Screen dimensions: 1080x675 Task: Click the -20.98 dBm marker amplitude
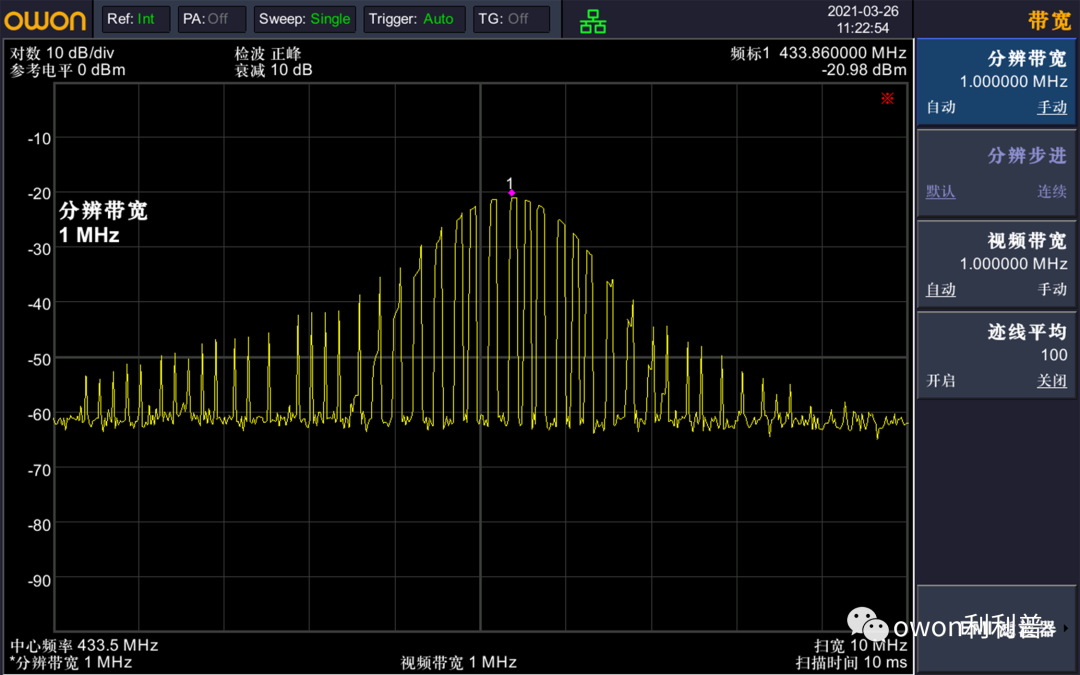(x=864, y=70)
